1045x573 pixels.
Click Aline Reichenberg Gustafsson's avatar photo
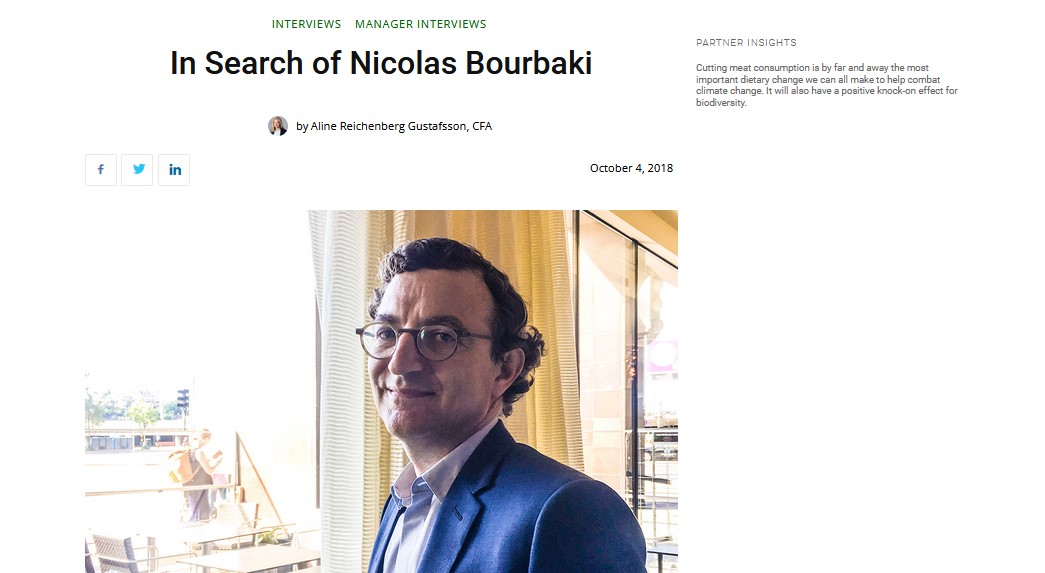[x=278, y=126]
